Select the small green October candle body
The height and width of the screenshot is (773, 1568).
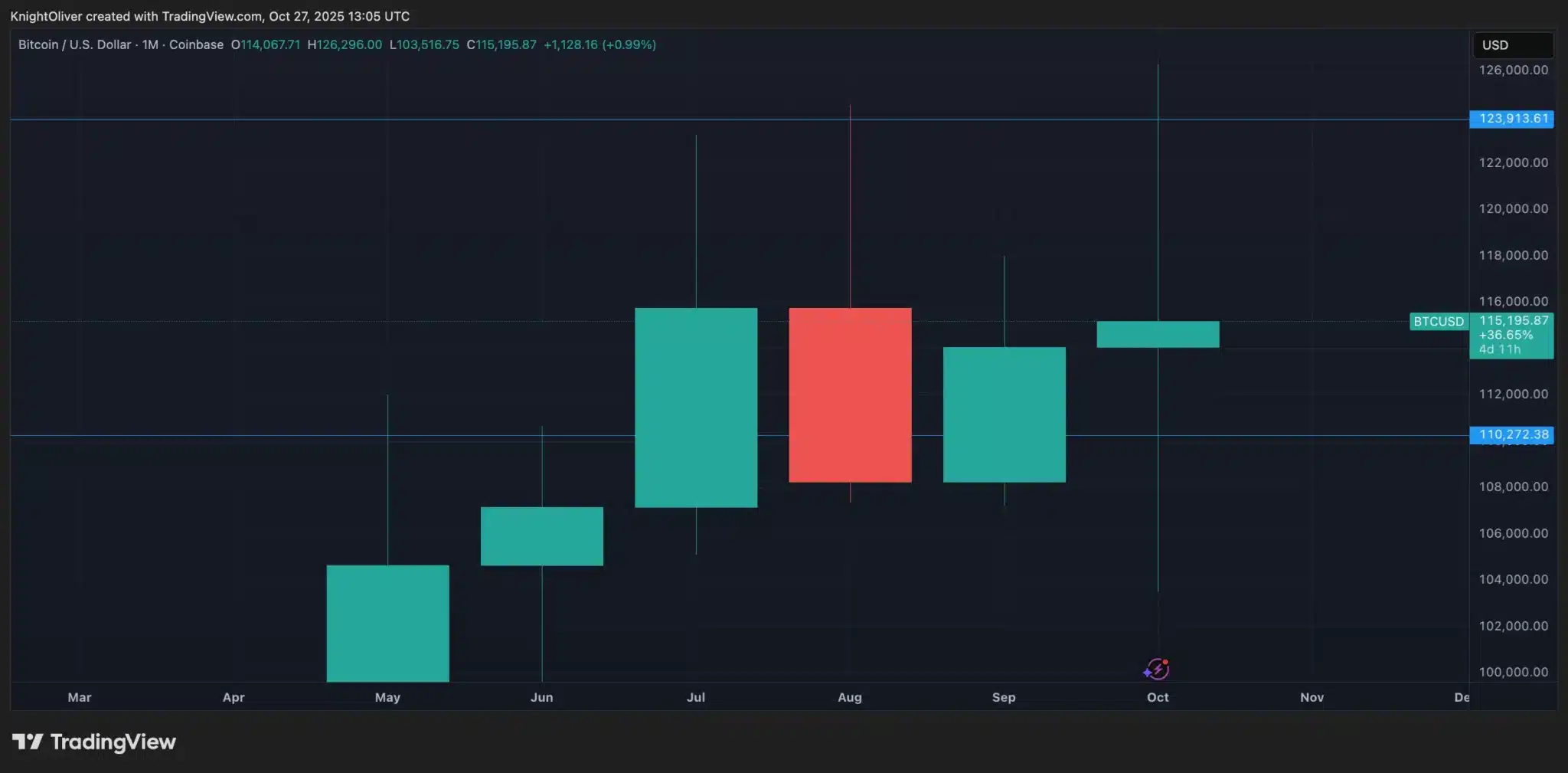click(1158, 335)
